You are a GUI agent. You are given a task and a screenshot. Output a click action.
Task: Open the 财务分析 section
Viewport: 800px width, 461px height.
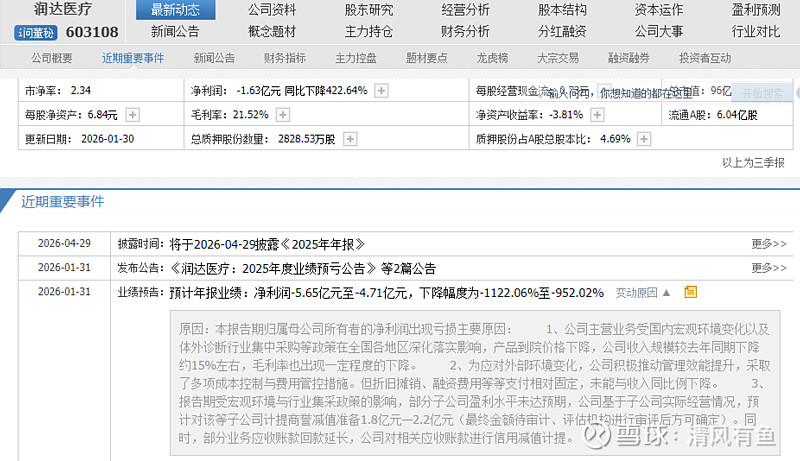point(465,32)
